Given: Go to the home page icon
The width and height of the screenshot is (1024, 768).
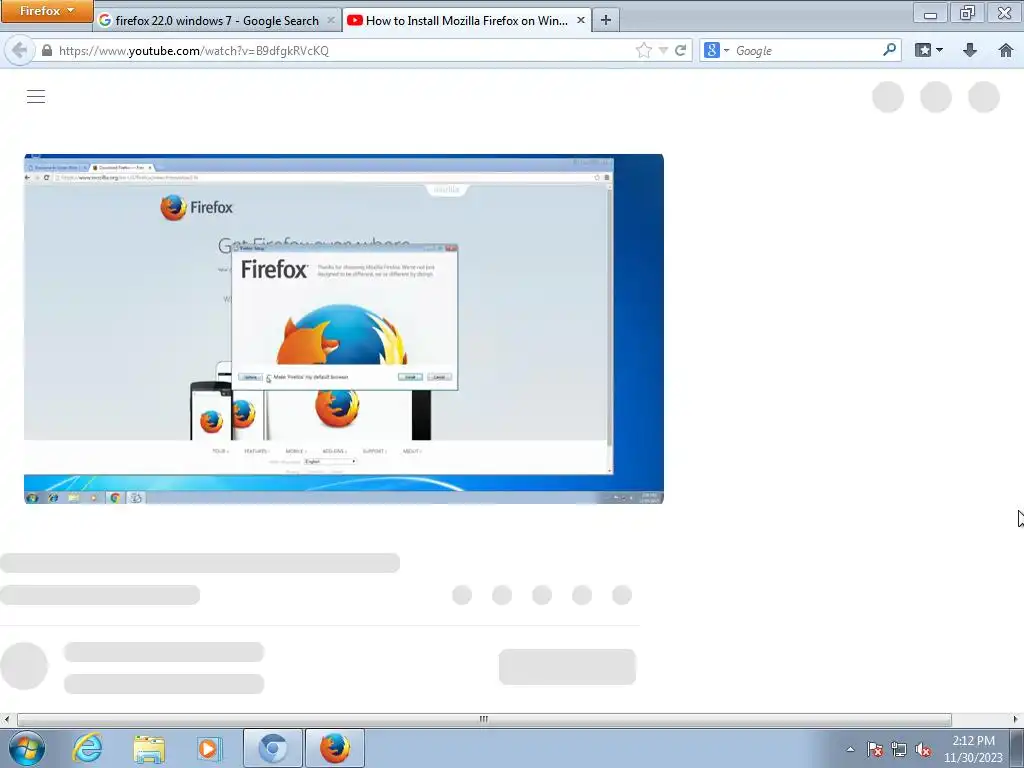Looking at the screenshot, I should click(1006, 50).
